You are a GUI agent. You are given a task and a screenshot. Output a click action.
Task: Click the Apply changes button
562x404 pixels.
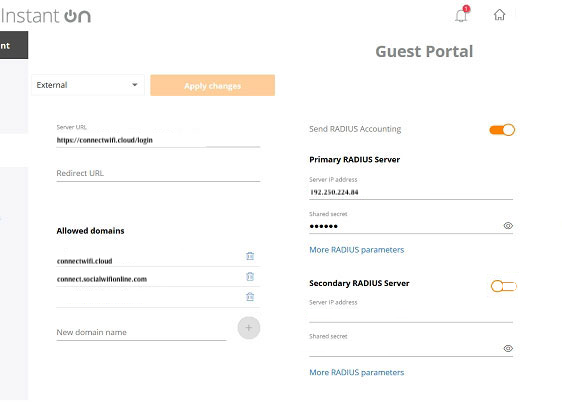click(213, 85)
